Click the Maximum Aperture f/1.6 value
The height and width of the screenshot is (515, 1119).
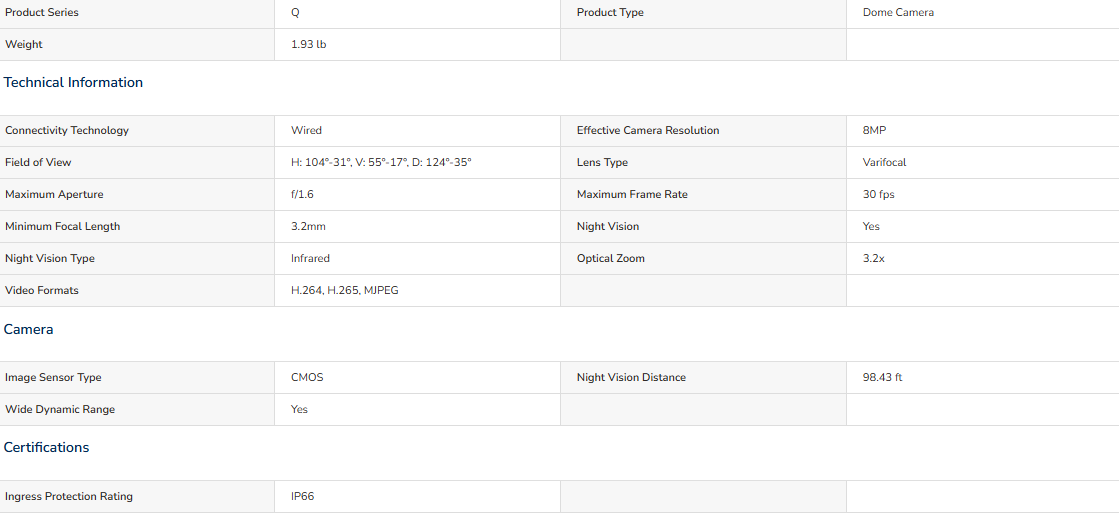point(302,194)
